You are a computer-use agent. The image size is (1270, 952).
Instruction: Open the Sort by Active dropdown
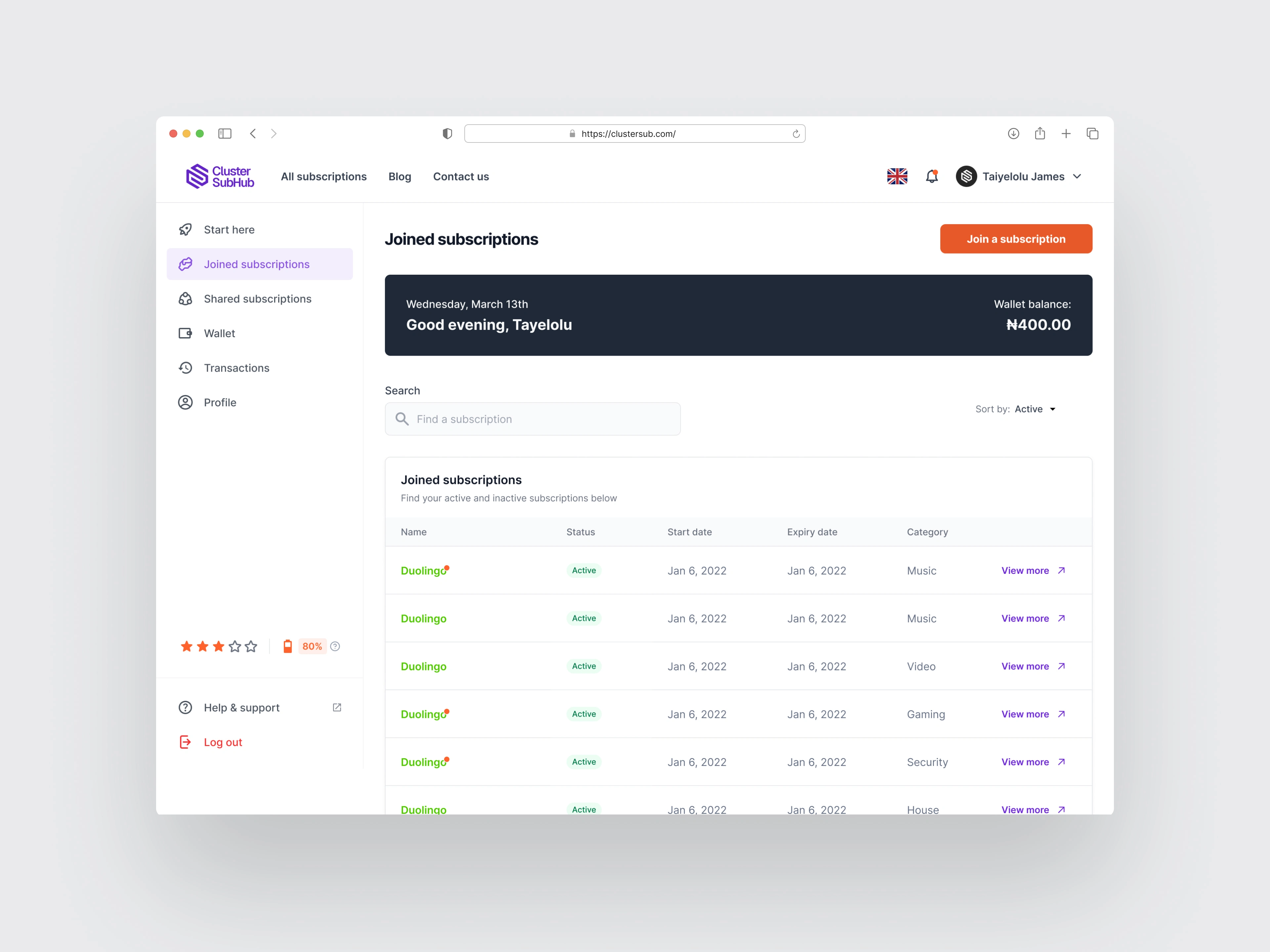click(x=1016, y=409)
